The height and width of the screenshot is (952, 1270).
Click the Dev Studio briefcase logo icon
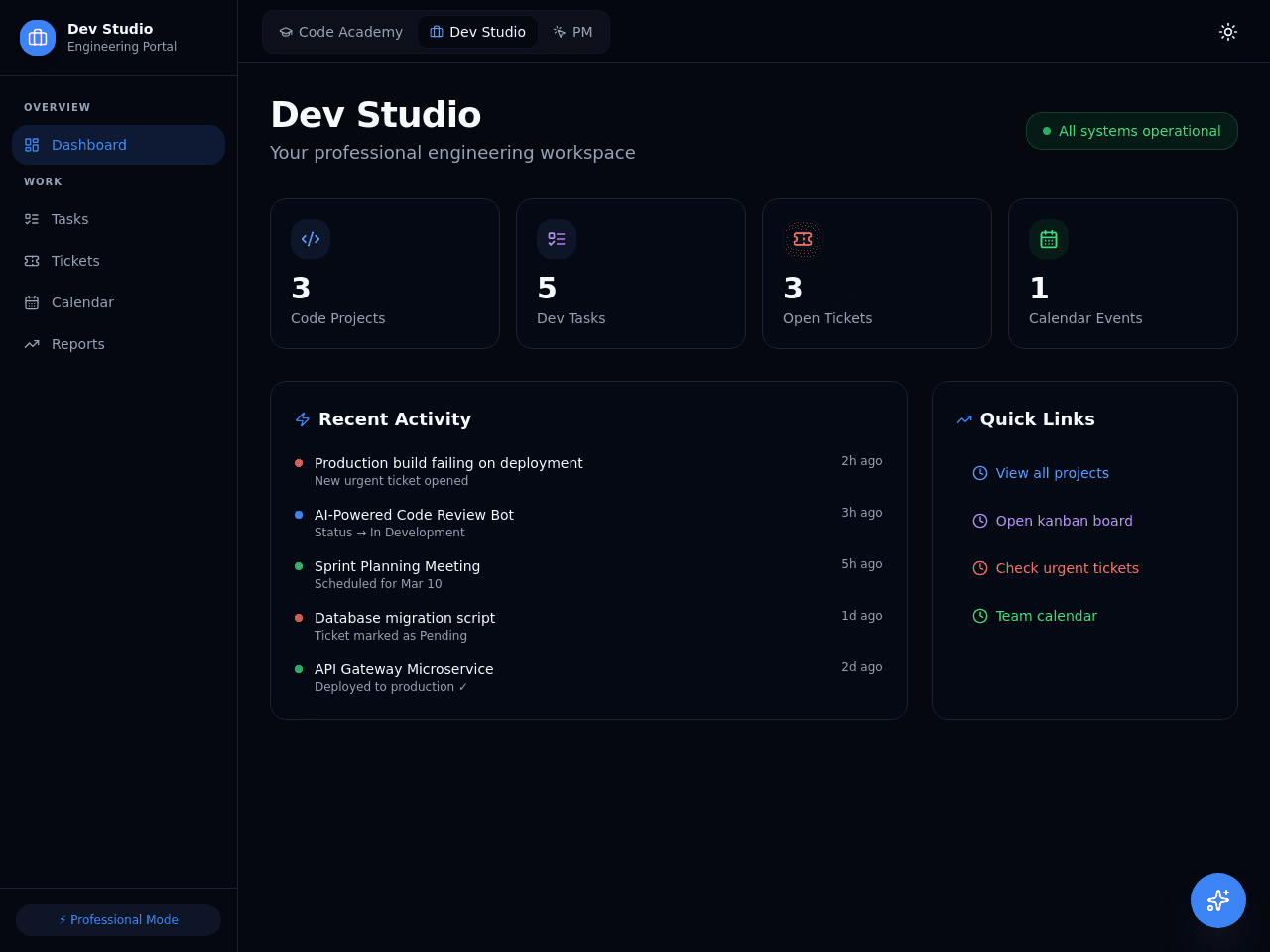(x=38, y=38)
